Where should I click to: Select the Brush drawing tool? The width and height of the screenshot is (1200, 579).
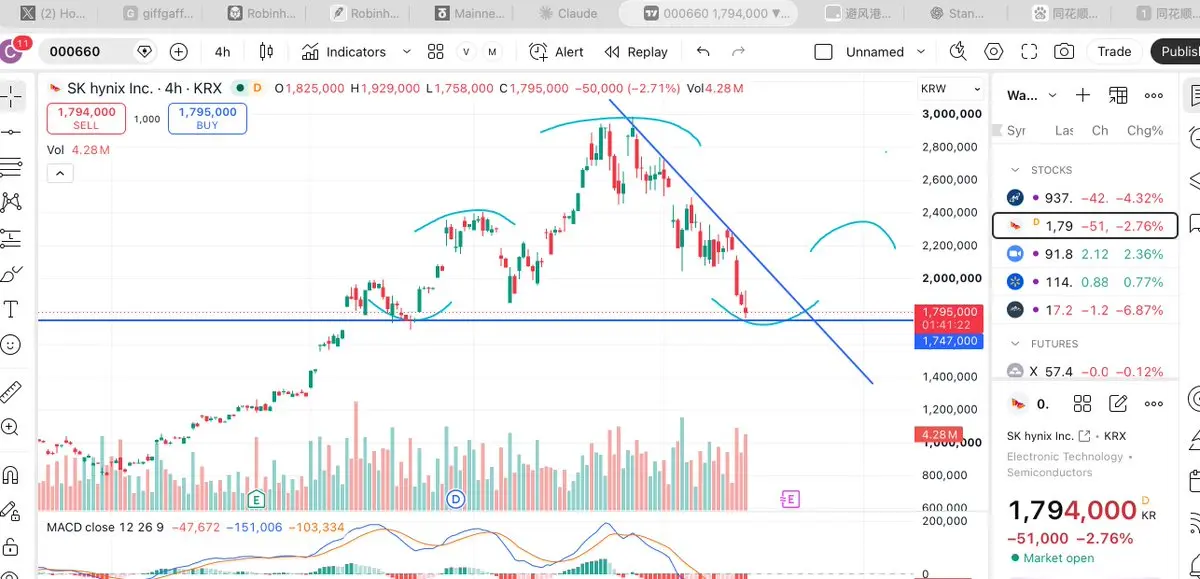[x=12, y=274]
